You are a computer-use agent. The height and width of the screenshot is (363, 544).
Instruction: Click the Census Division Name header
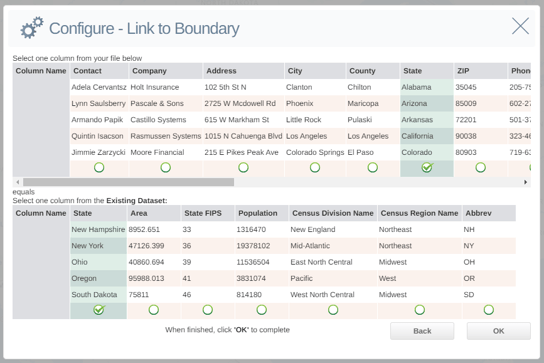tap(333, 213)
